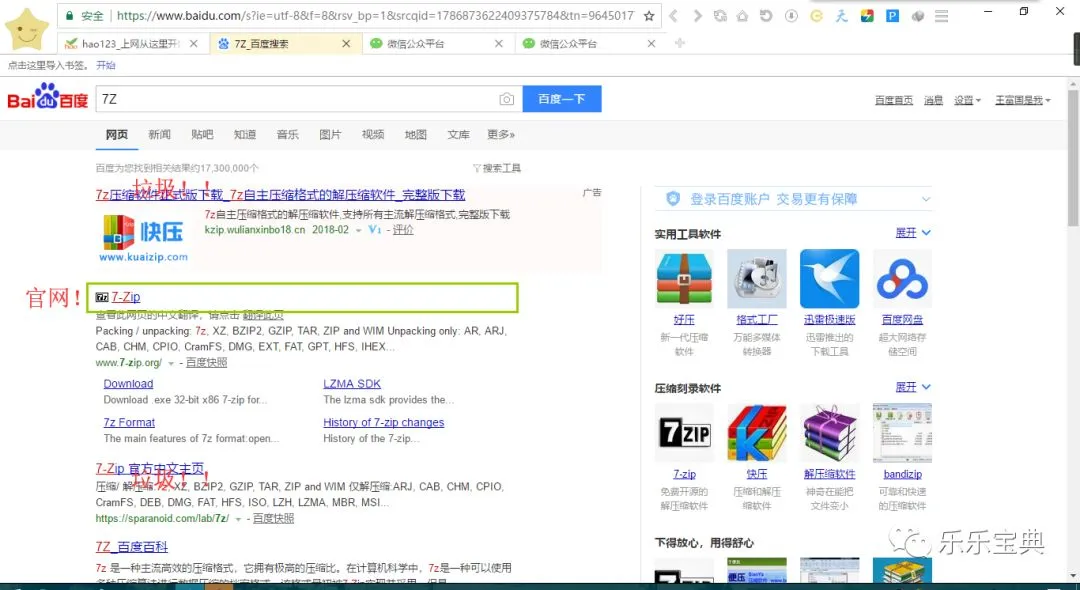
Task: Open arrow next to www.7-zip.org URL
Action: 171,363
